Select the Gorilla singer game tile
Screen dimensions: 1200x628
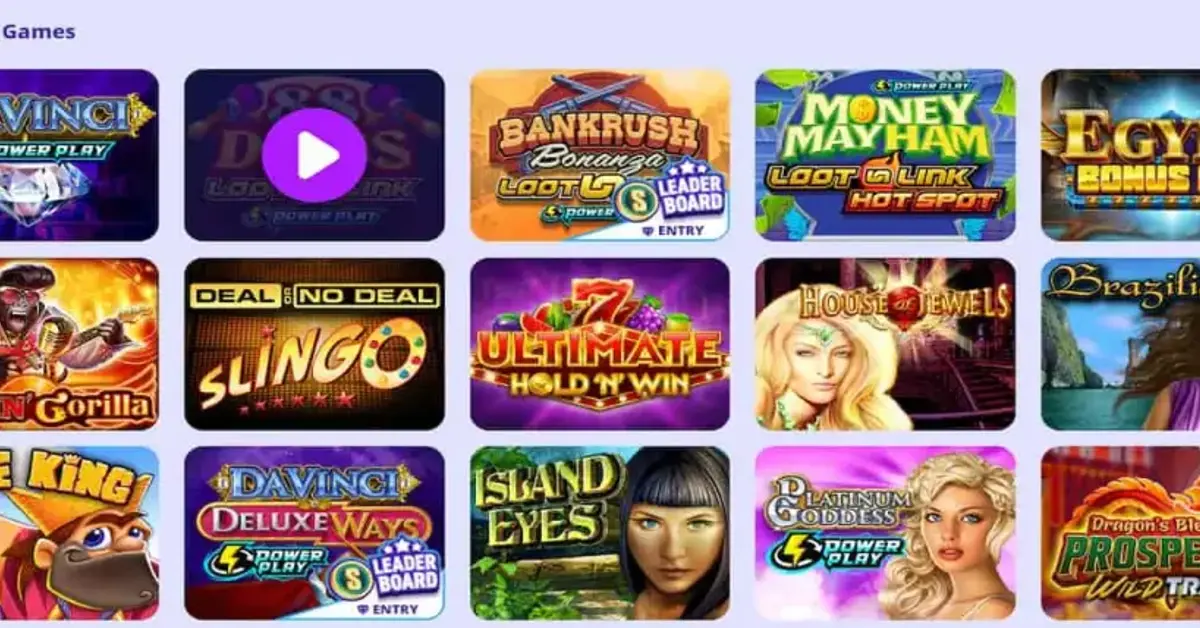pos(79,344)
